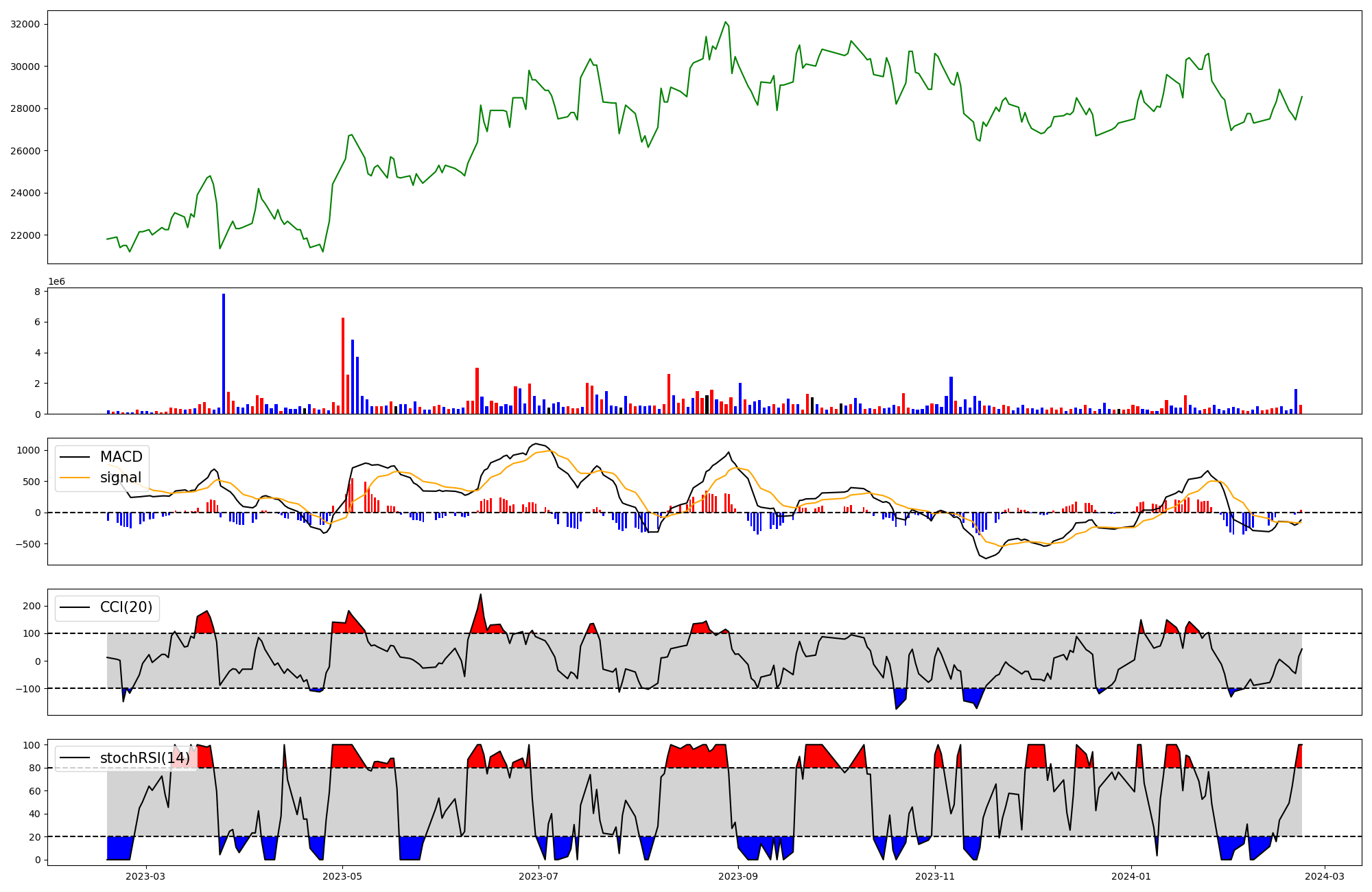Image resolution: width=1372 pixels, height=892 pixels.
Task: Click the -500 tick on MACD axis
Action: pos(27,544)
